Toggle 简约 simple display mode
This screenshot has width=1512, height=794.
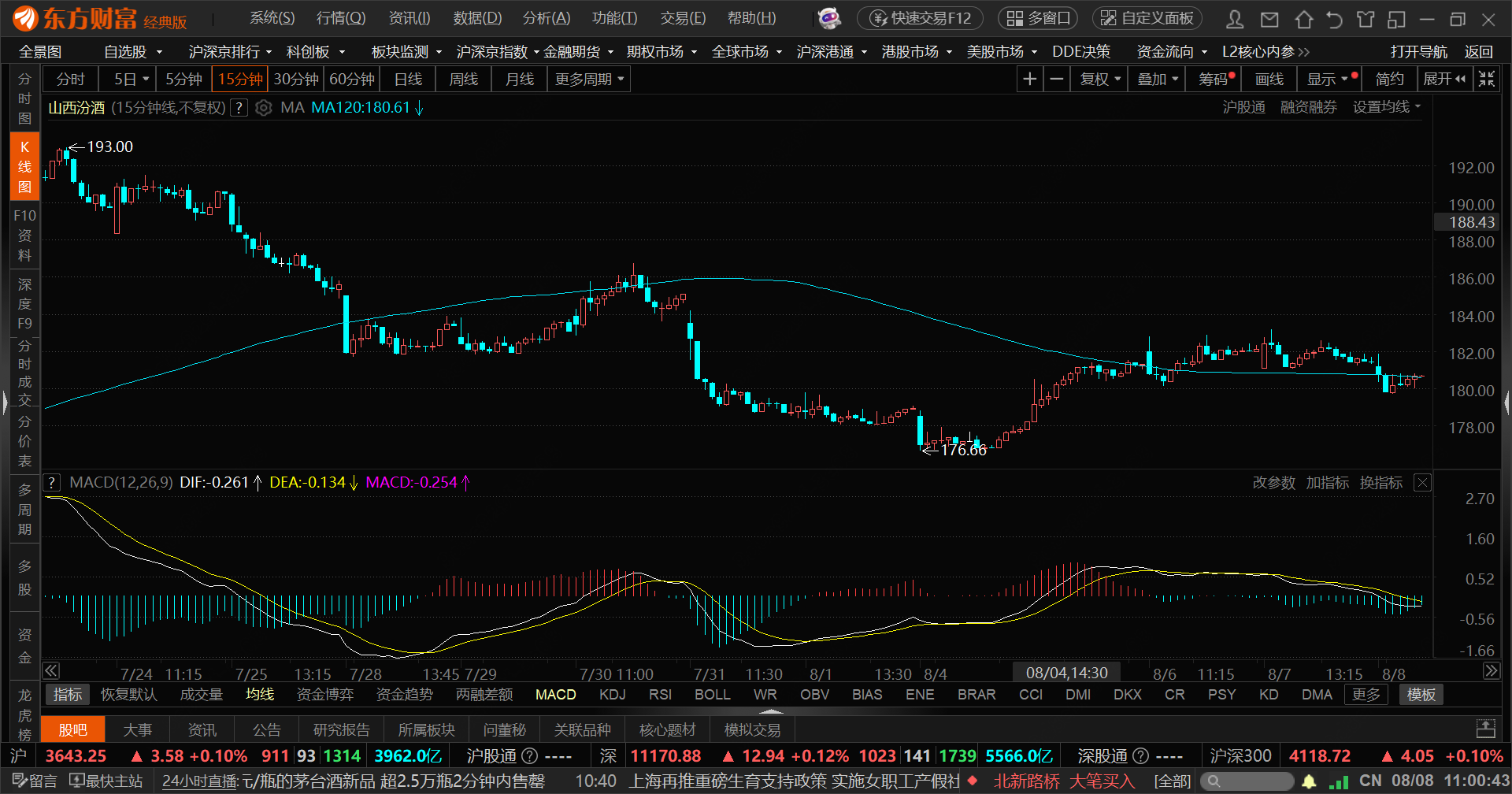[x=1389, y=79]
